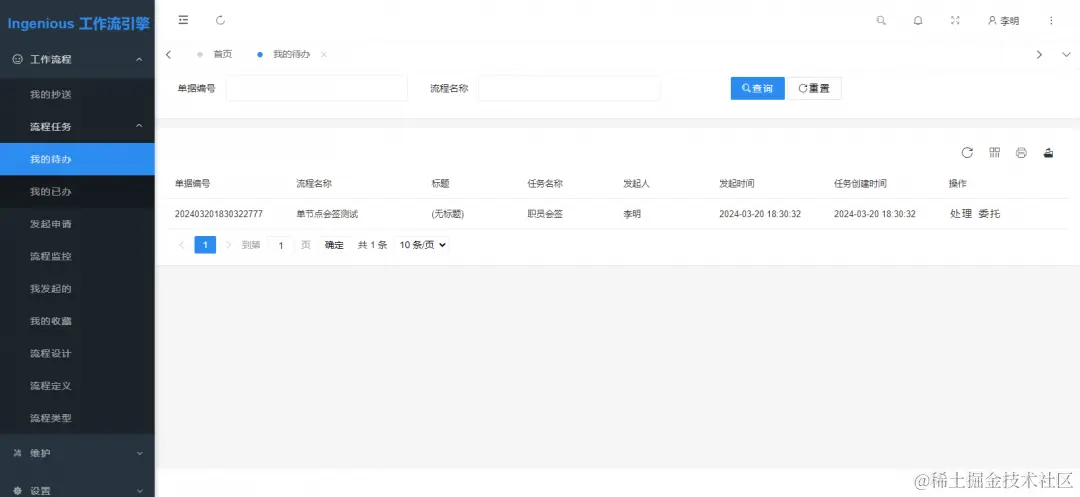Image resolution: width=1080 pixels, height=497 pixels.
Task: Collapse the 流程任务 submenu
Action: point(77,127)
